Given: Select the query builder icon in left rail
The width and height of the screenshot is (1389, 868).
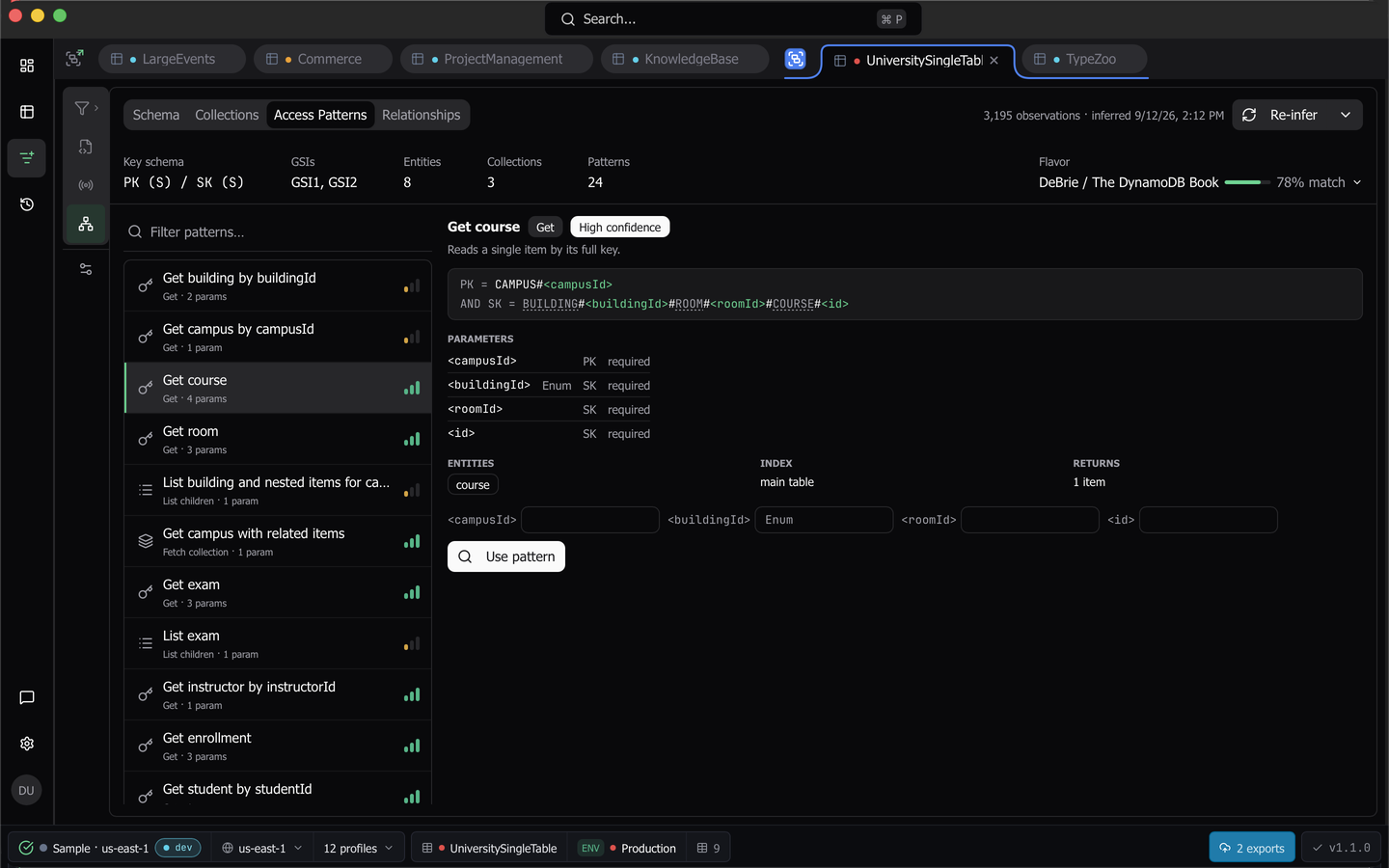Looking at the screenshot, I should tap(27, 157).
